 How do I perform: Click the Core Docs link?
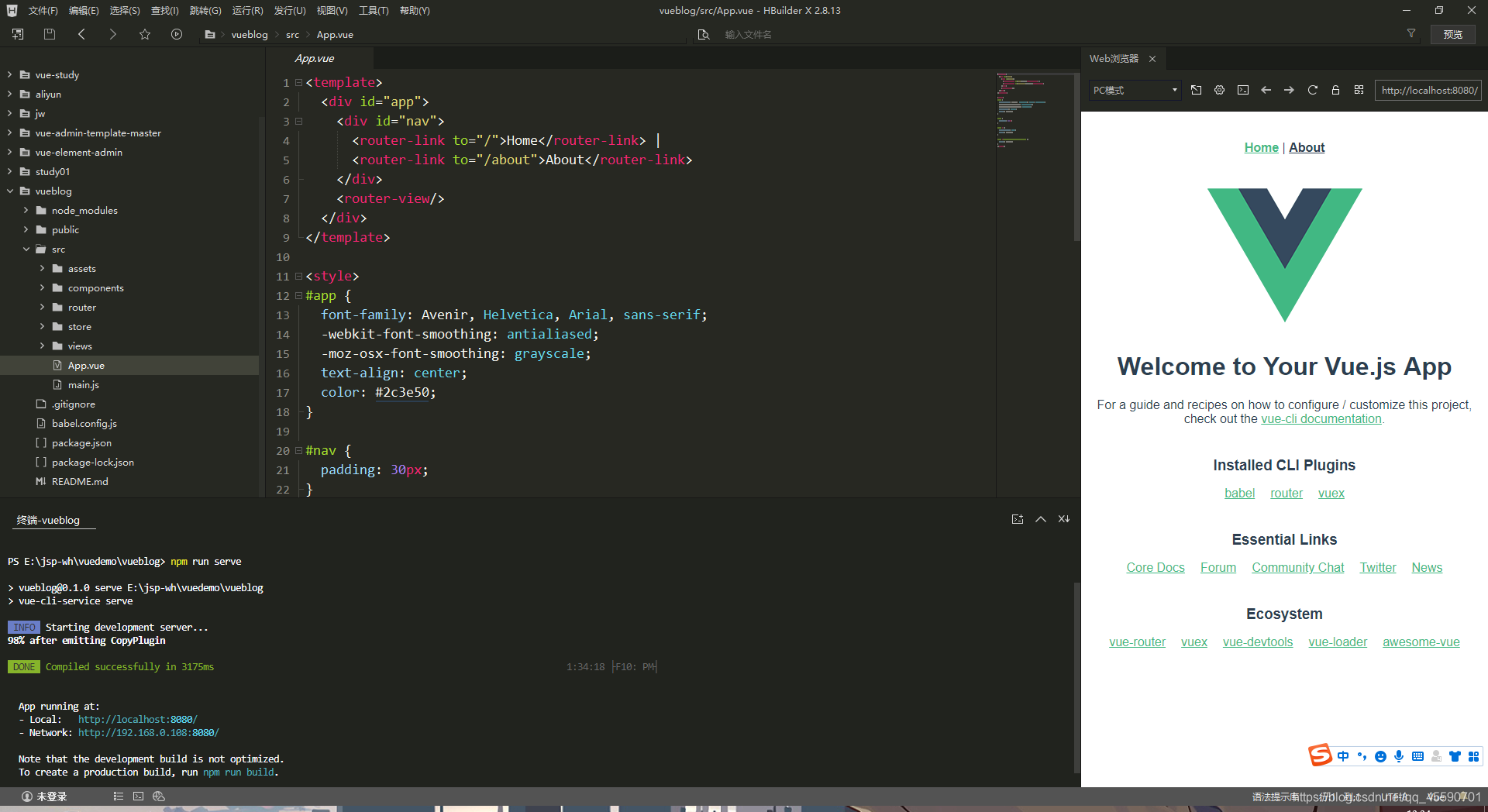1156,568
